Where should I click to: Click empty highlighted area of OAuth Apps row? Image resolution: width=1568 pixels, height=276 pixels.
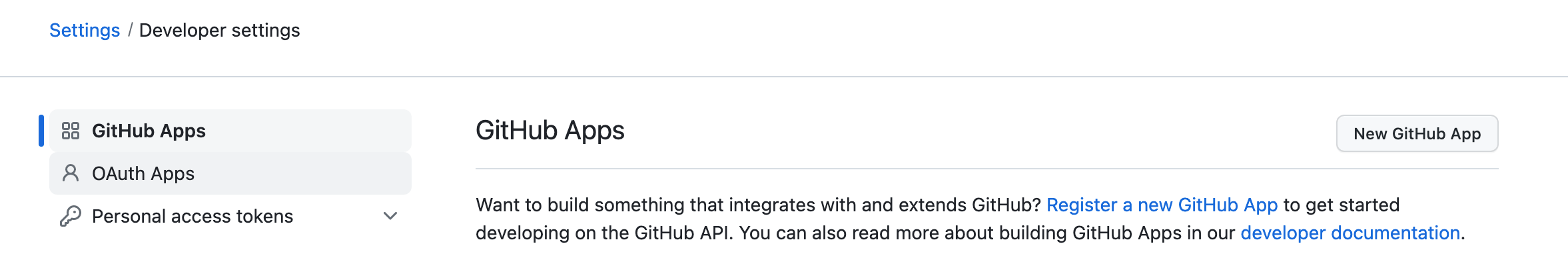pos(303,173)
